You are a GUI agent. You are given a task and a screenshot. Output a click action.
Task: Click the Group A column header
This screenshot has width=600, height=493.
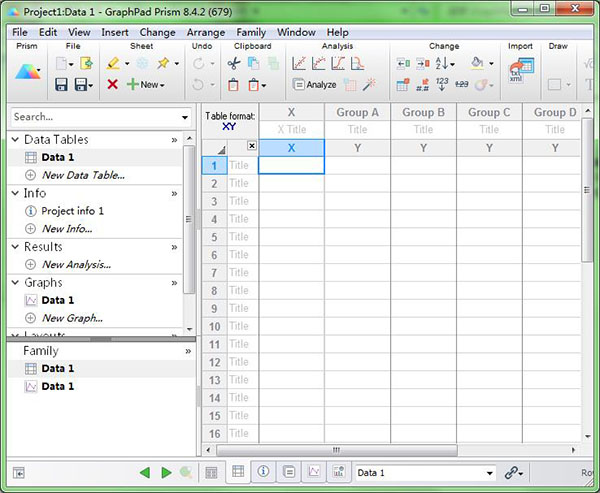(357, 112)
